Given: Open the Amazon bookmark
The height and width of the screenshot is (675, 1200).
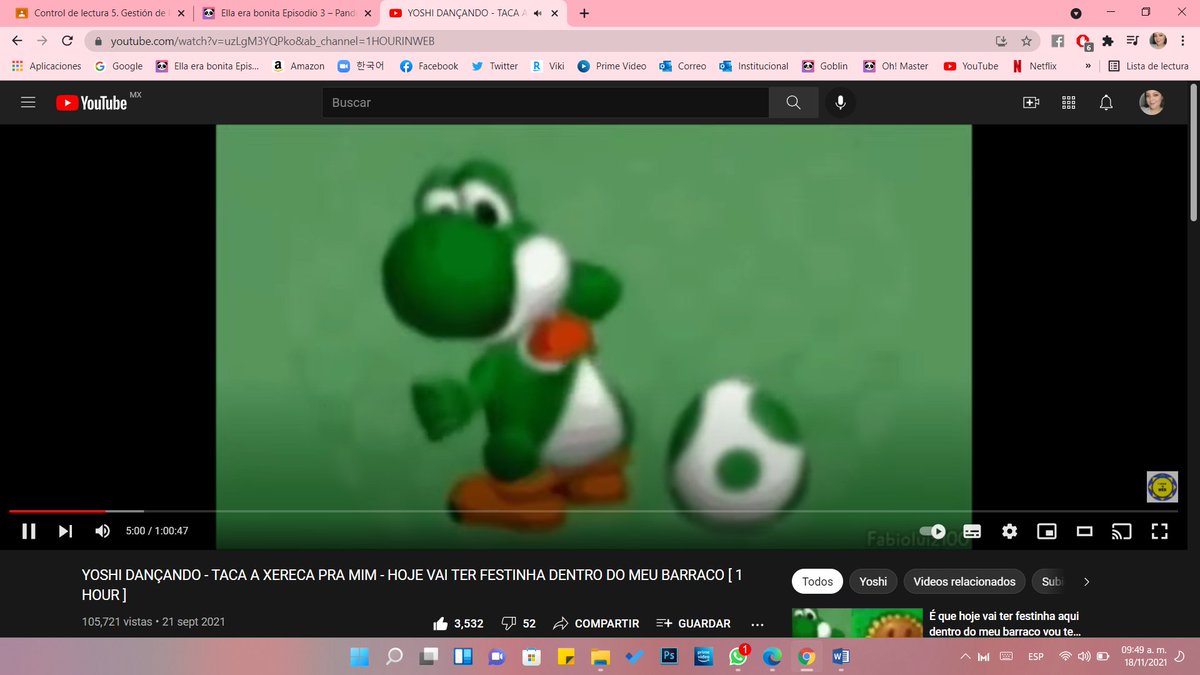Looking at the screenshot, I should pos(297,66).
